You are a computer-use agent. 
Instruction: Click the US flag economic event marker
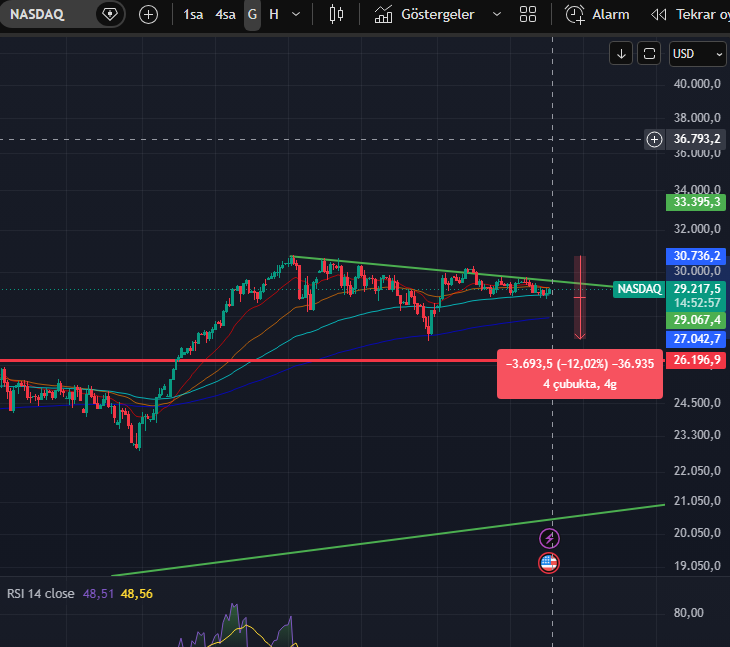tap(549, 563)
